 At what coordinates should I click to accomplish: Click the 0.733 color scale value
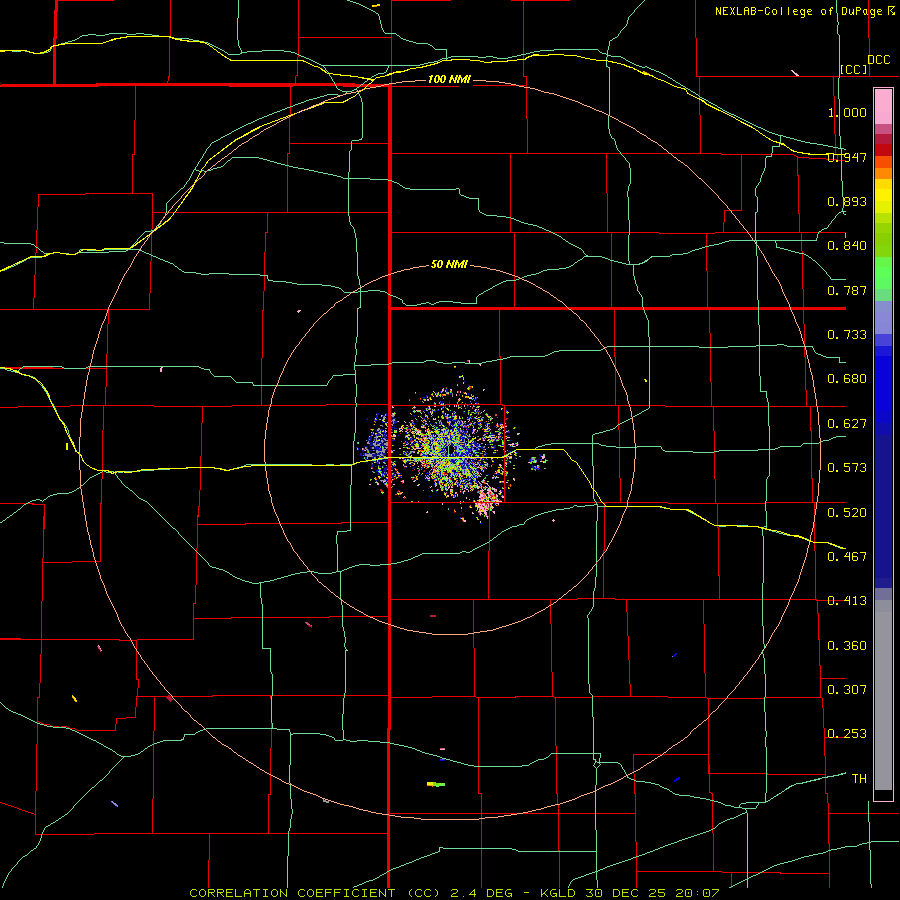click(x=847, y=335)
